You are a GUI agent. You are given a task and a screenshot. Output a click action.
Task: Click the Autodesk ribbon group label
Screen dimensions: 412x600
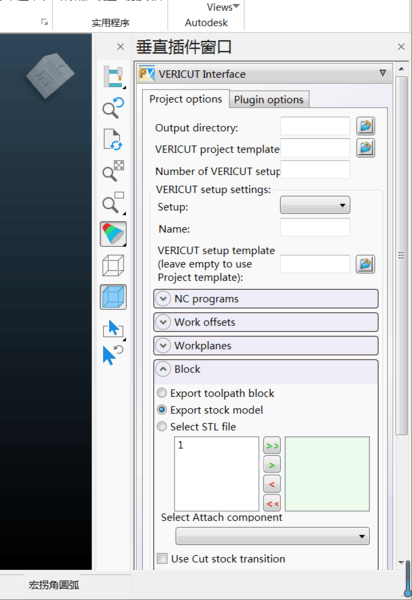[206, 23]
